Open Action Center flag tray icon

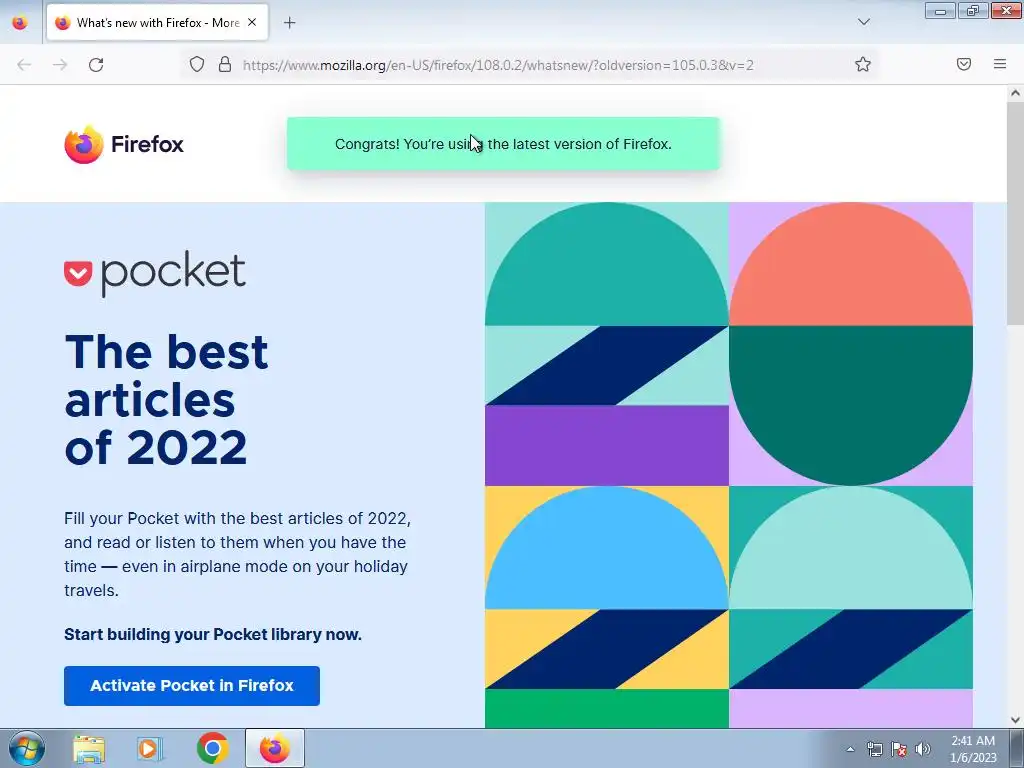tap(899, 749)
